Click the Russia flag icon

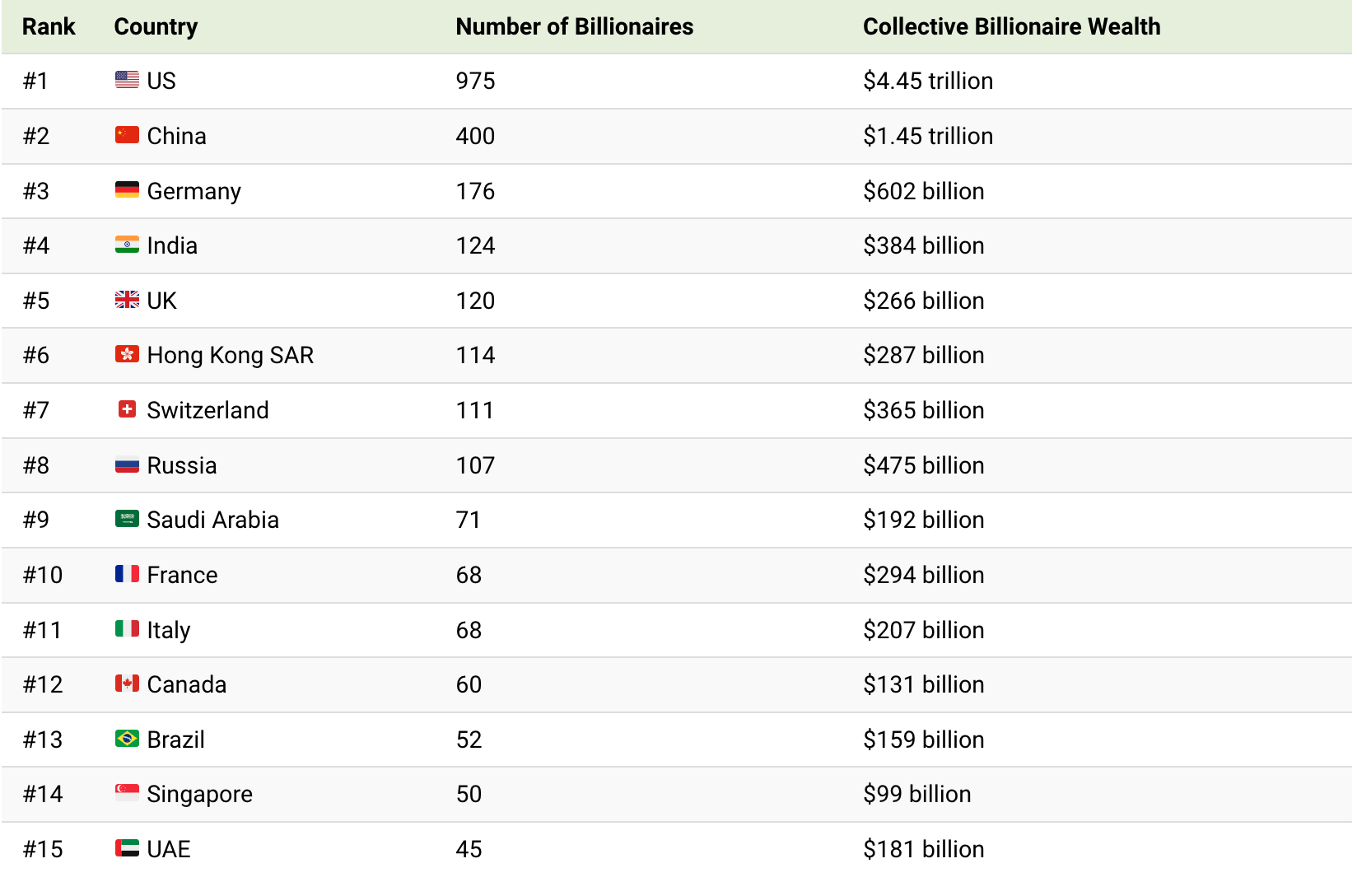[x=127, y=464]
